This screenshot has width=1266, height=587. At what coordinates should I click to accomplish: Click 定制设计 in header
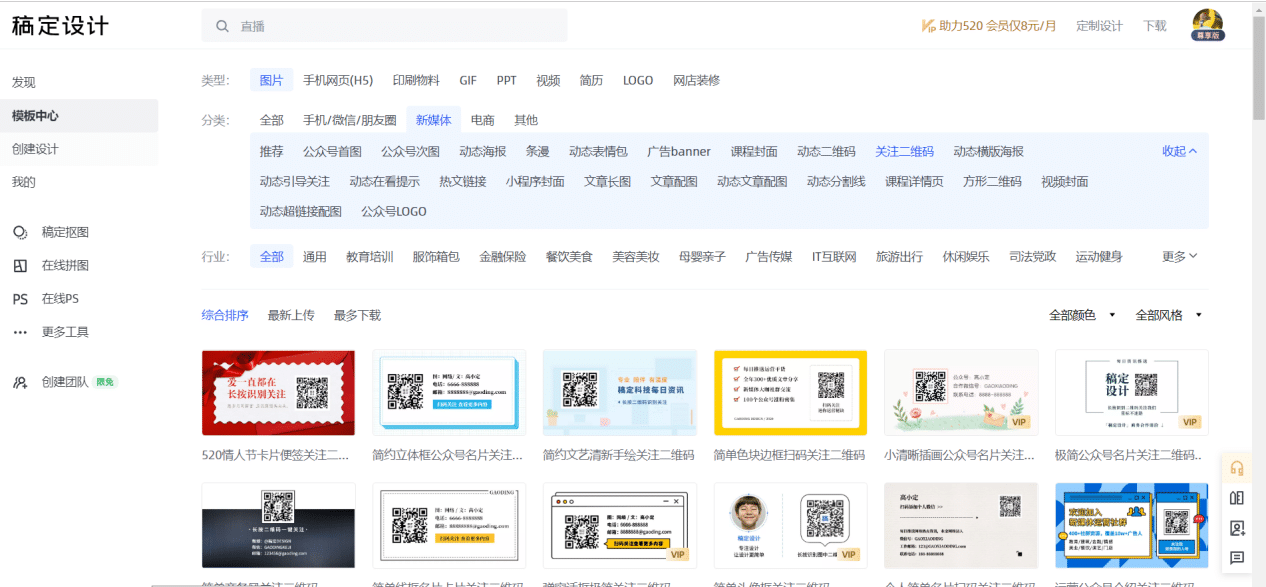(x=1099, y=26)
